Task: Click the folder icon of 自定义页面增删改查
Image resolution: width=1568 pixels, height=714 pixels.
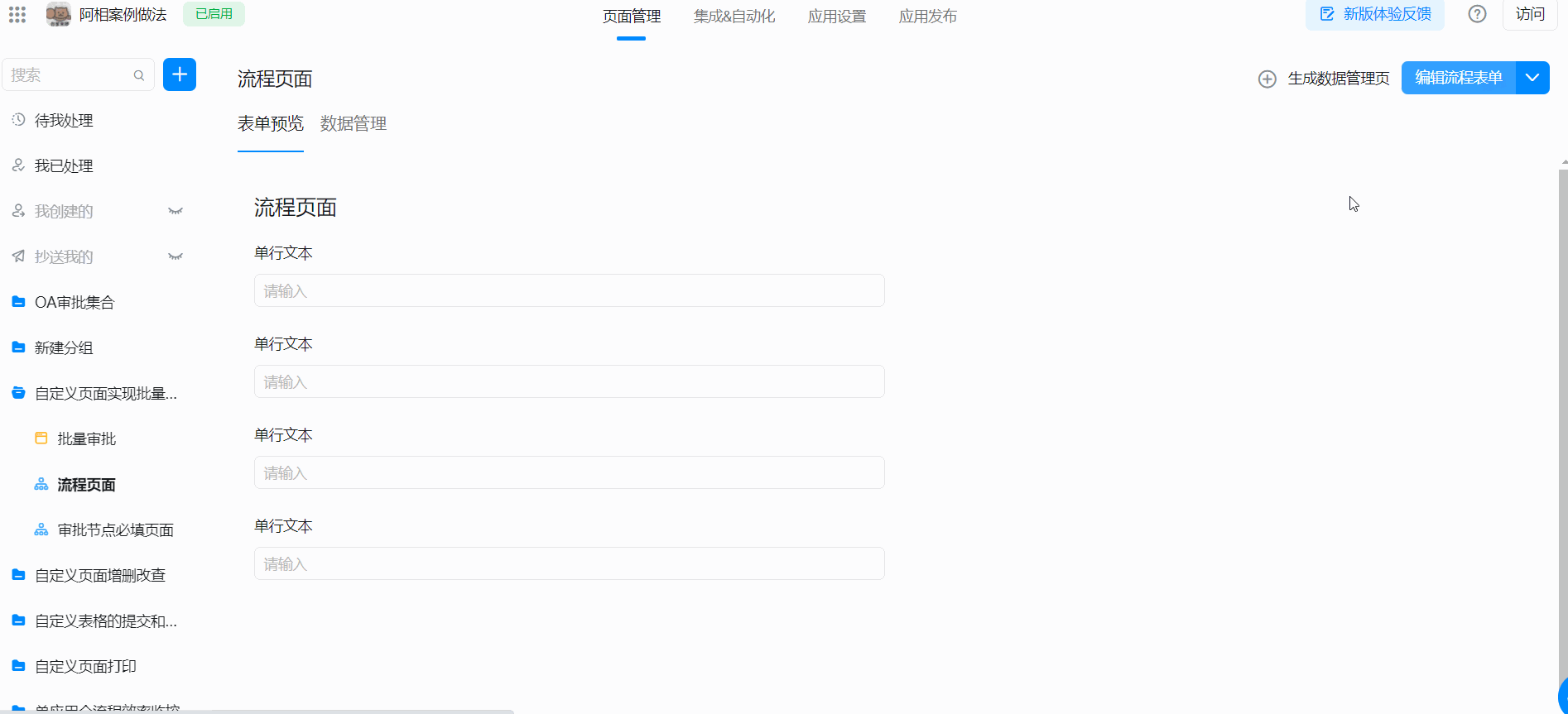Action: tap(18, 575)
